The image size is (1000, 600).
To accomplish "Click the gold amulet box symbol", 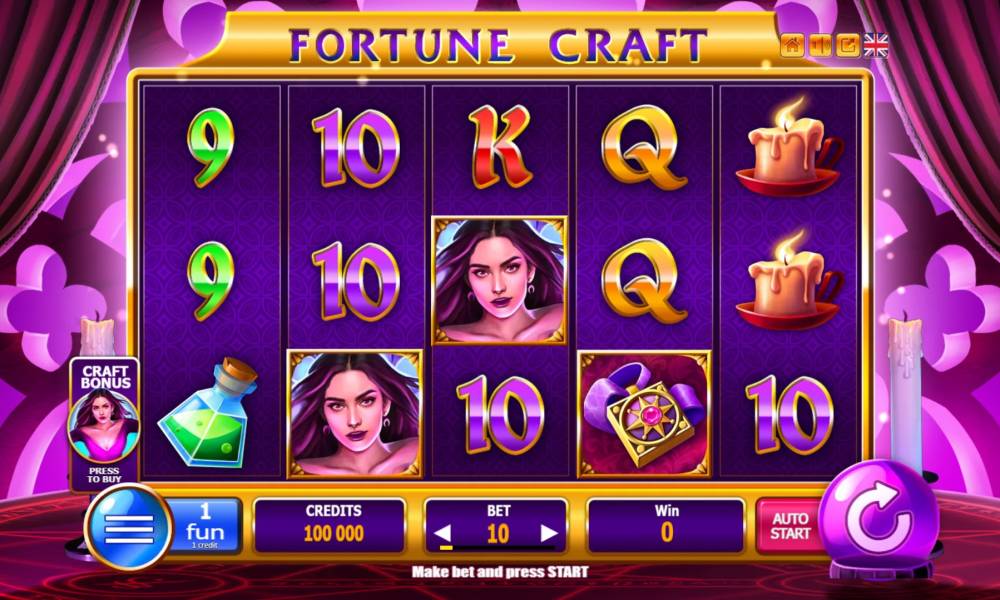I will coord(643,413).
